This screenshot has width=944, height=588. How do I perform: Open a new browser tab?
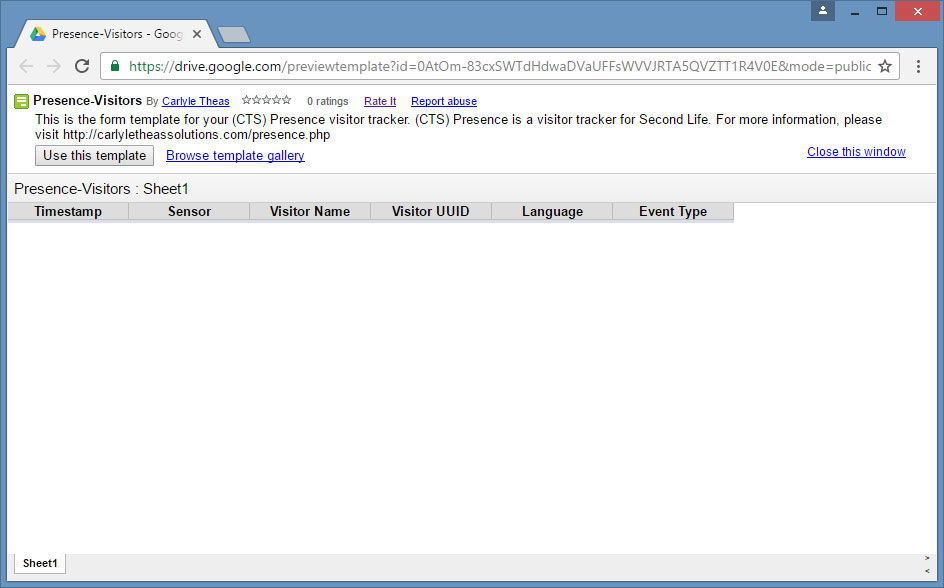tap(233, 35)
